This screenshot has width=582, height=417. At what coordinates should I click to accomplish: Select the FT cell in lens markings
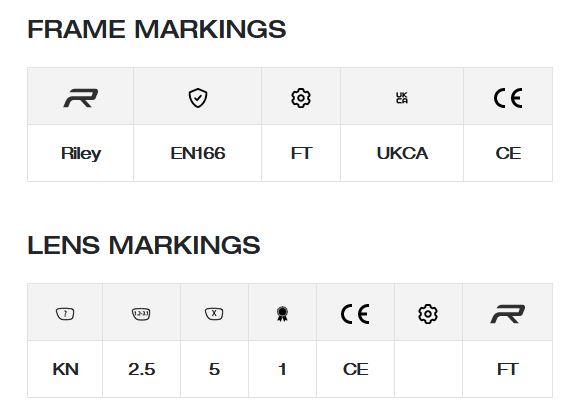tap(507, 369)
